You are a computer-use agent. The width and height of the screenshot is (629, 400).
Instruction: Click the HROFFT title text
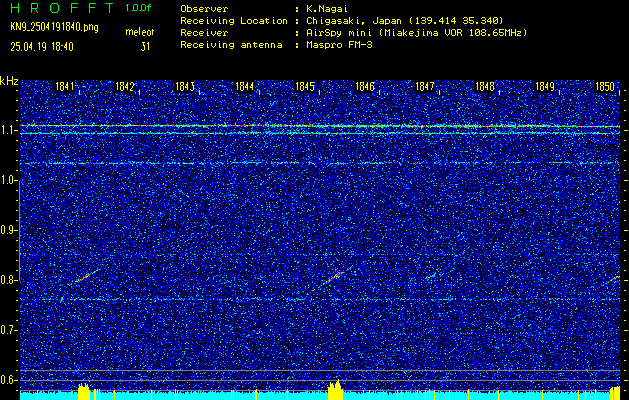pyautogui.click(x=61, y=8)
